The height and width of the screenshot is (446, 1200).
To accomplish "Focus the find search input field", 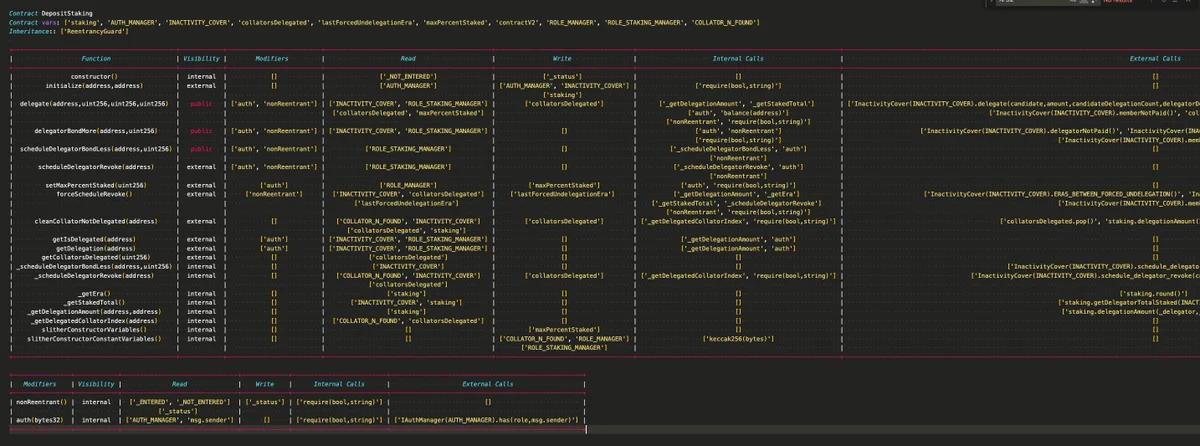I will [x=1030, y=2].
